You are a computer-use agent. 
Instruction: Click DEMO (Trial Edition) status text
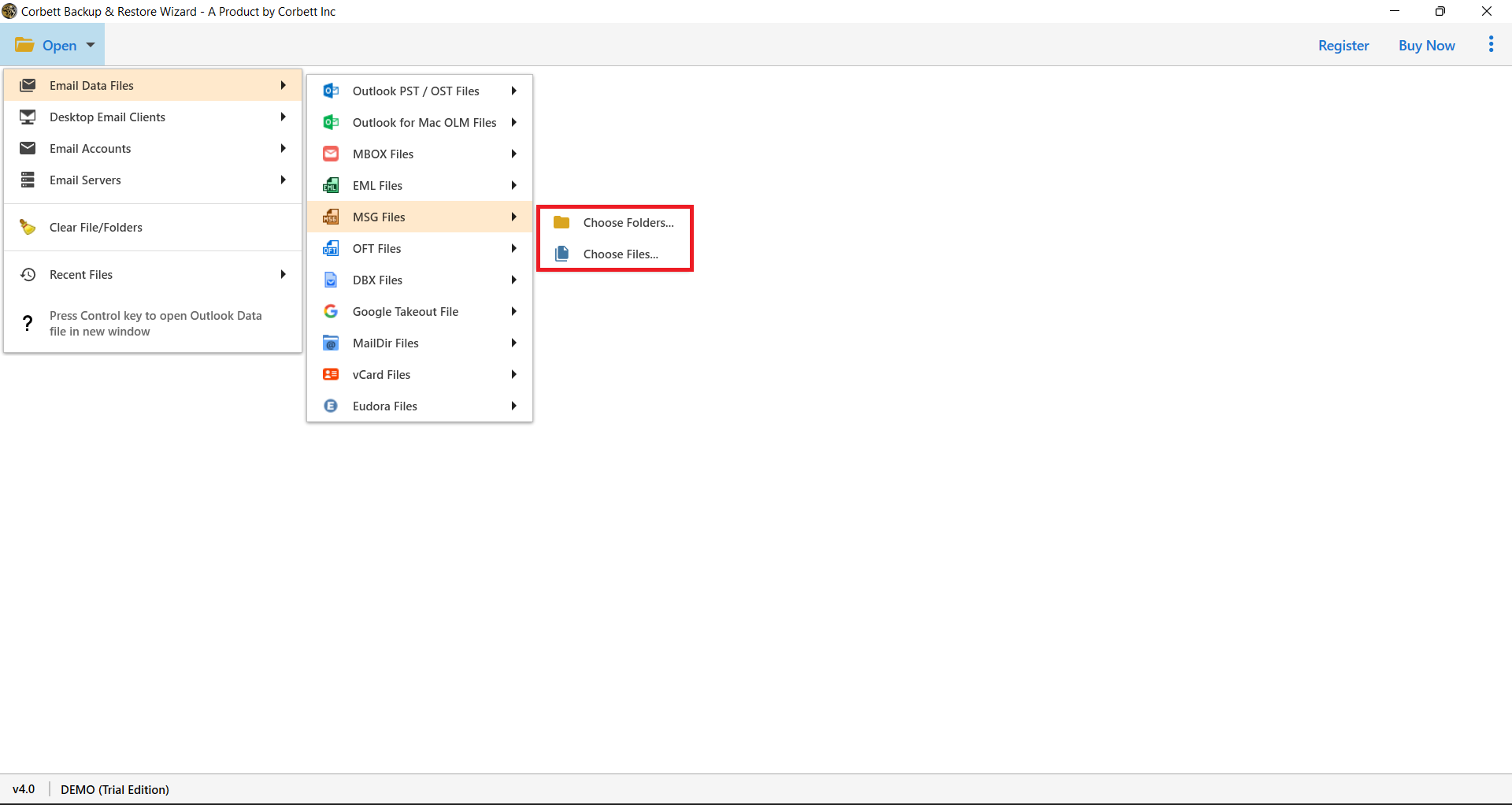pyautogui.click(x=115, y=789)
